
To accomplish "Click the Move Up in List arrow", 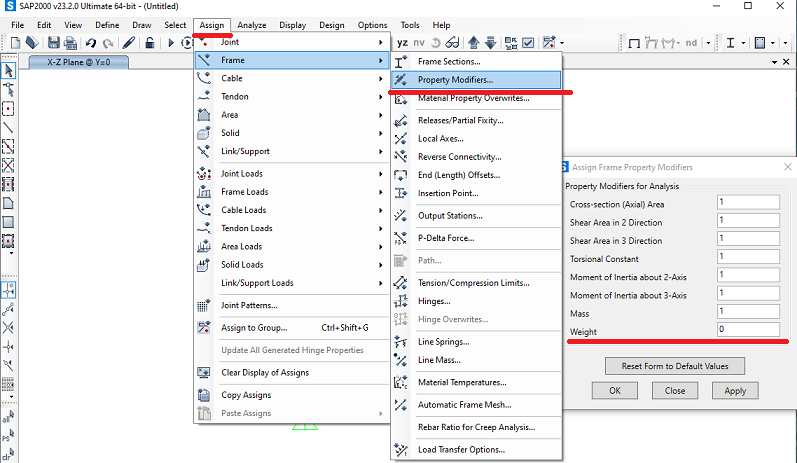I will 475,43.
